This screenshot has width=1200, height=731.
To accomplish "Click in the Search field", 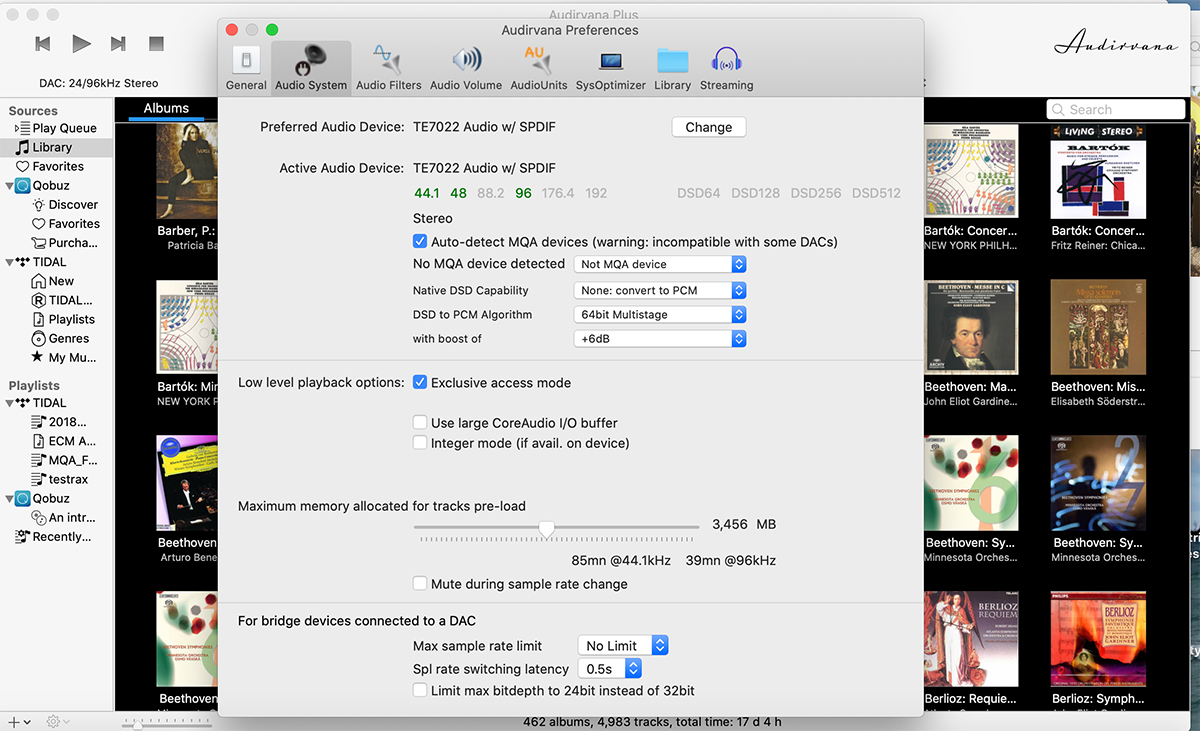I will pos(1116,110).
